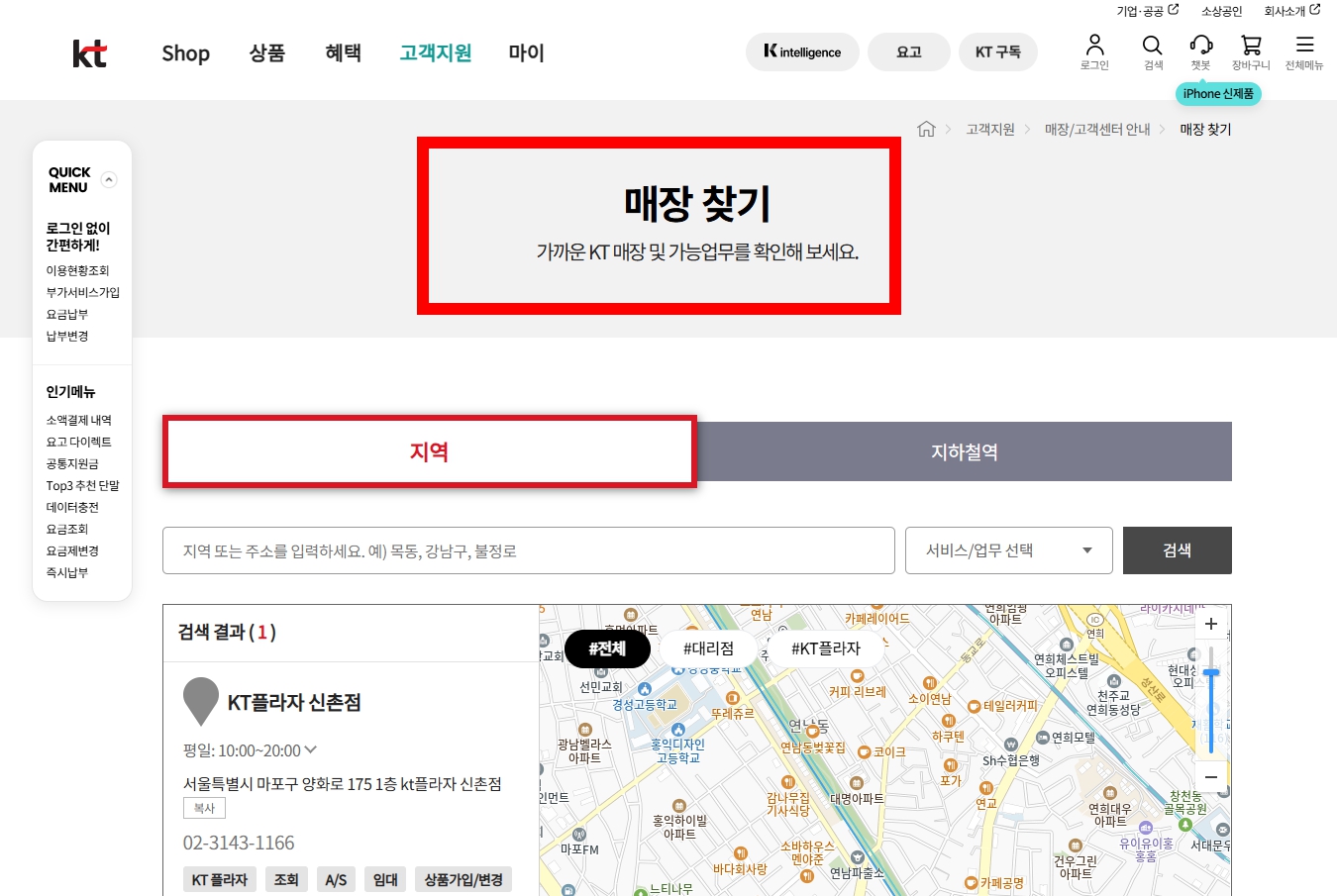Go to 매장/고객센터 안내 breadcrumb
Screen dimensions: 1337x896
[x=1097, y=129]
